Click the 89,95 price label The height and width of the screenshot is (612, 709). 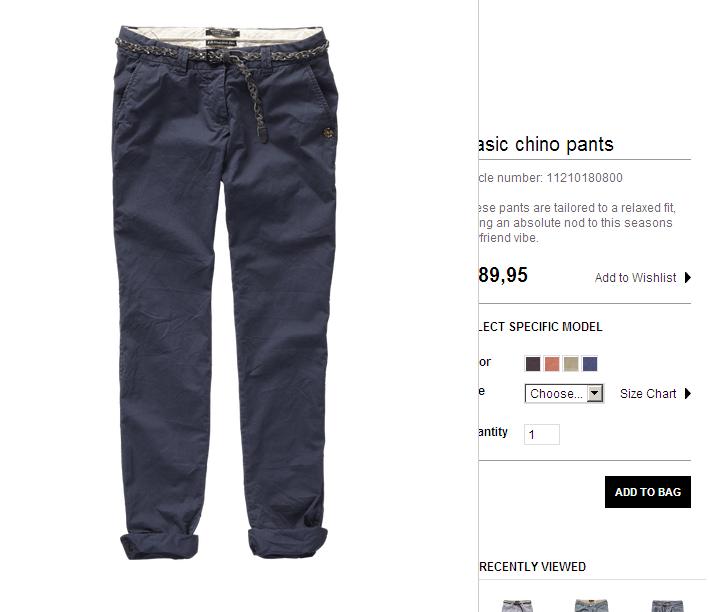tap(503, 275)
